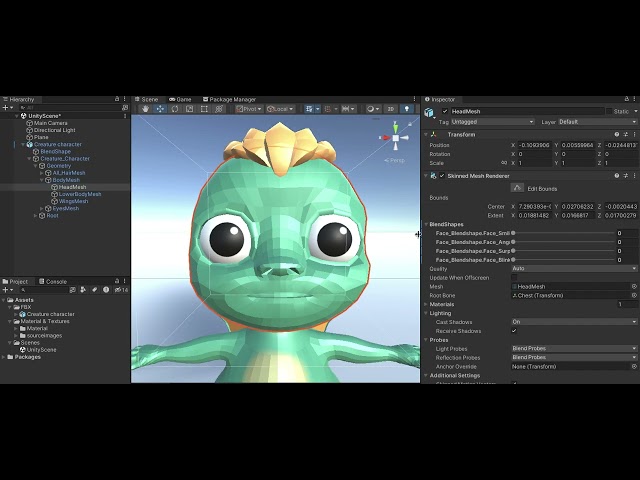
Task: Switch to the Package Manager tab
Action: pyautogui.click(x=229, y=99)
